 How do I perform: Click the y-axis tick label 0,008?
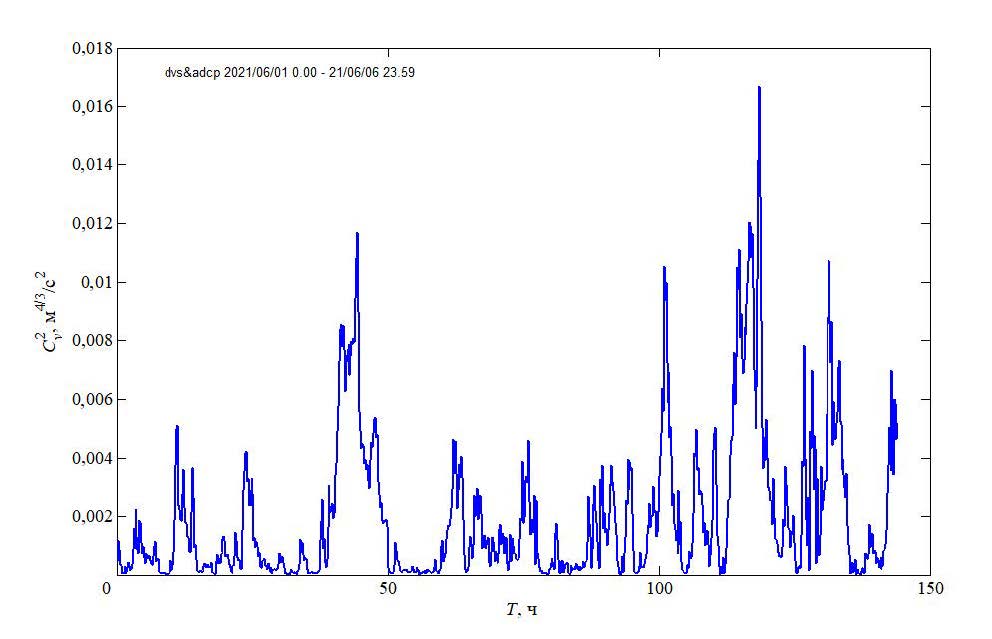tap(89, 341)
